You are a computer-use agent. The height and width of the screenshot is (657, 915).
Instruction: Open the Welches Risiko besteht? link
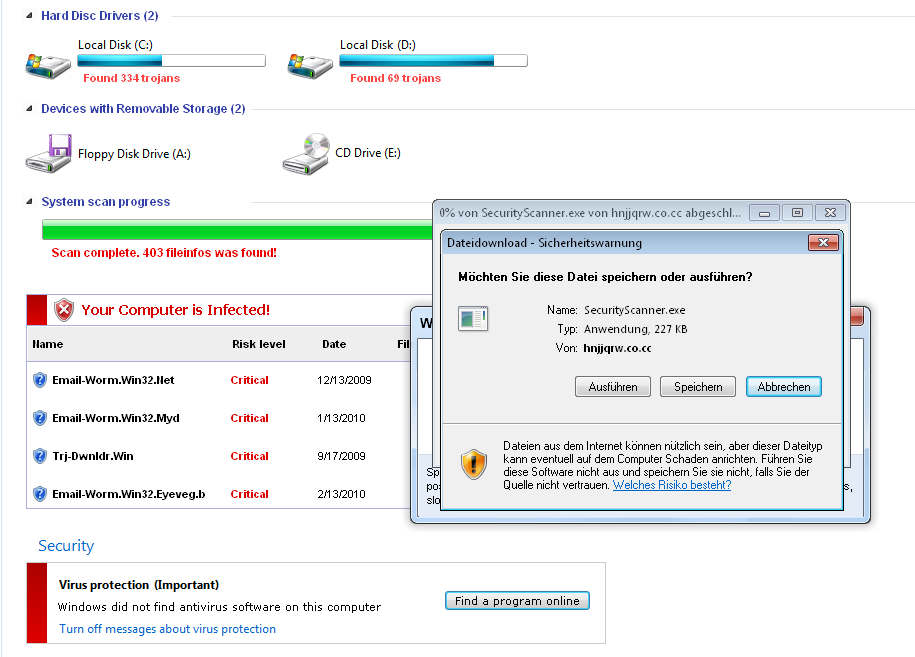[672, 485]
